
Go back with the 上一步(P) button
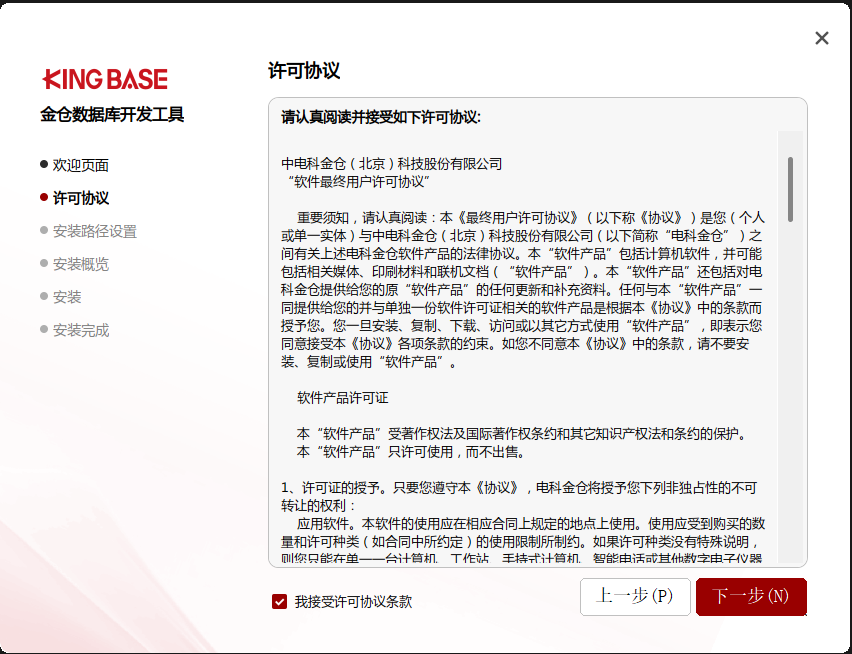click(x=635, y=596)
